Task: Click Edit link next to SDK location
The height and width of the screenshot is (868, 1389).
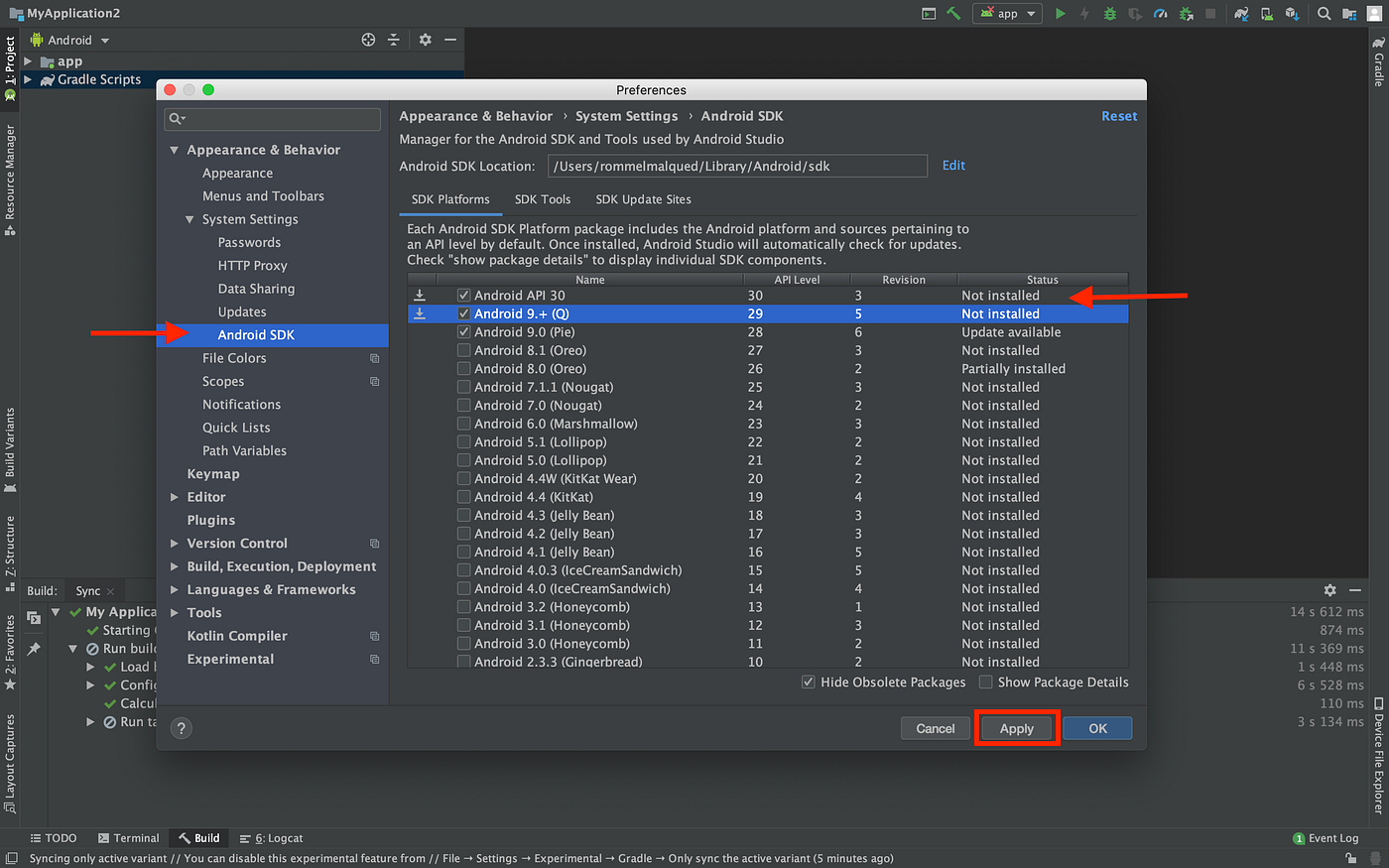Action: point(953,166)
